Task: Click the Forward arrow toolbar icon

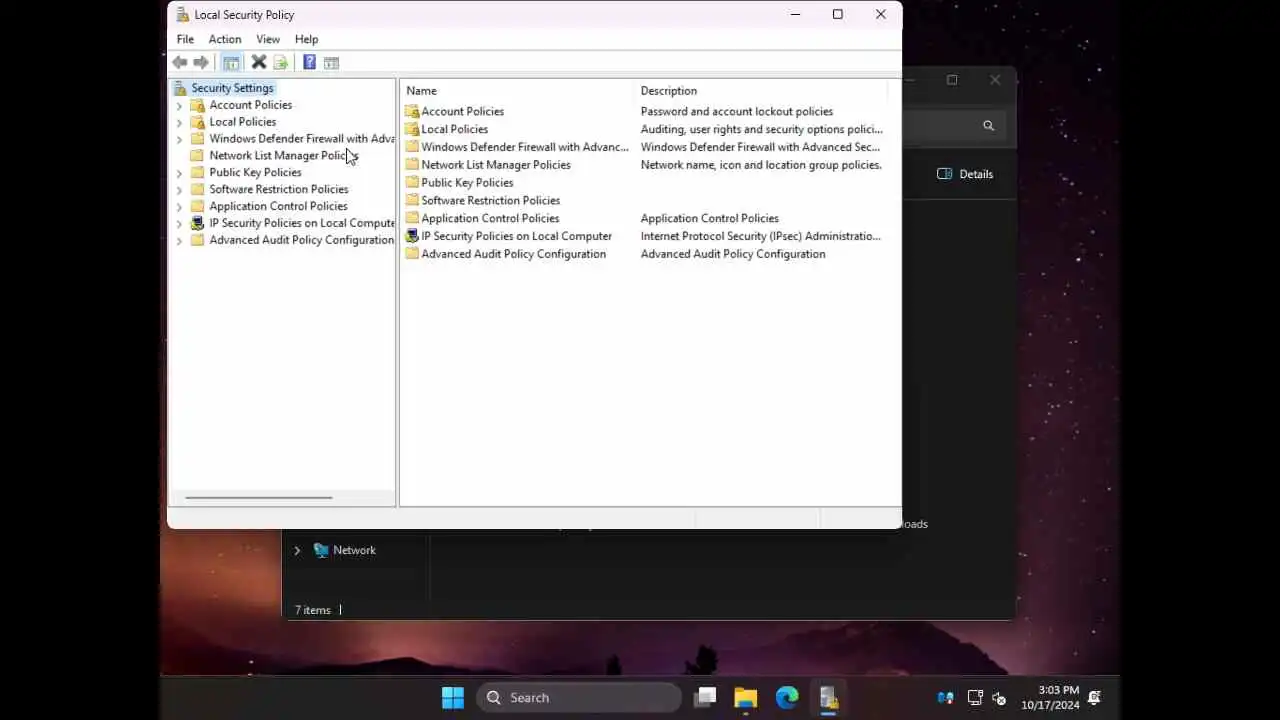Action: (201, 62)
